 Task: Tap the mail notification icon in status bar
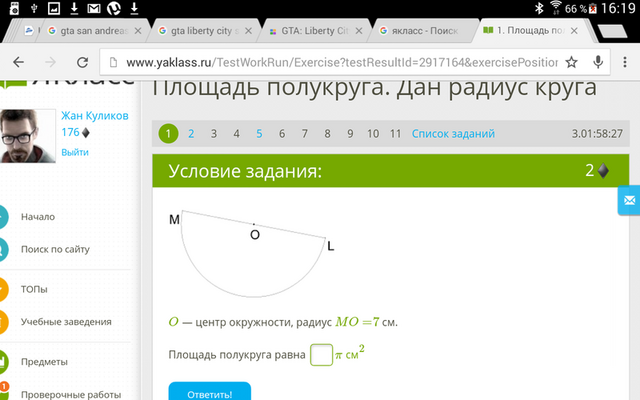pos(94,8)
